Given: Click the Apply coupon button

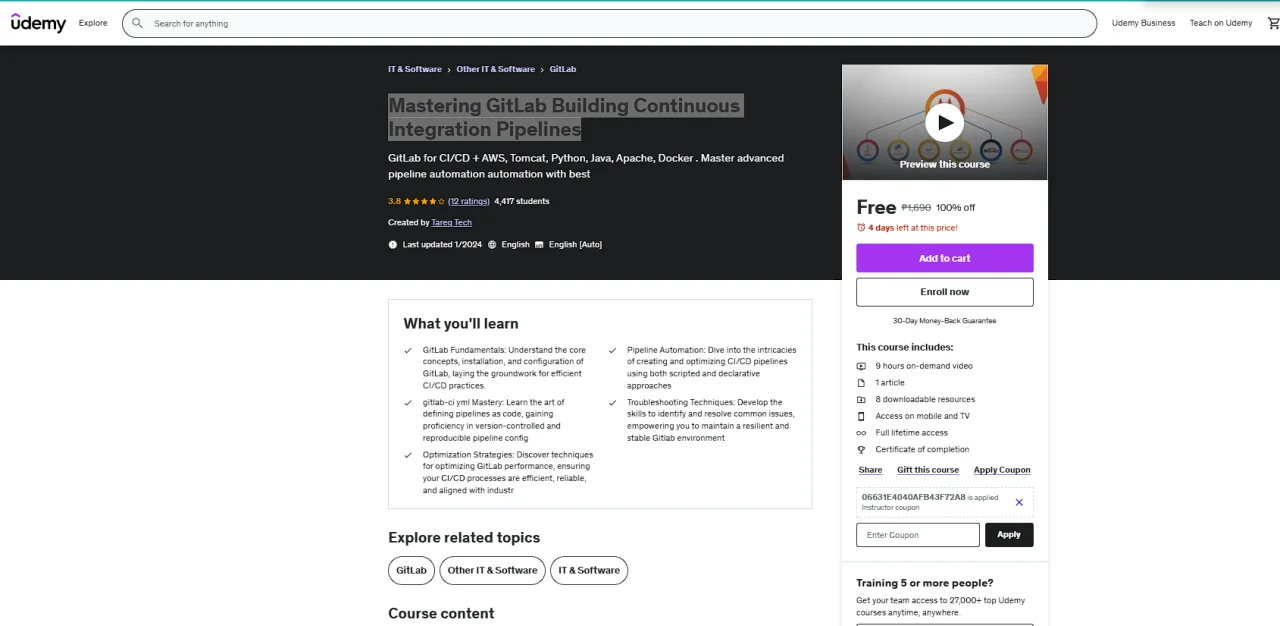Looking at the screenshot, I should click(x=1009, y=535).
